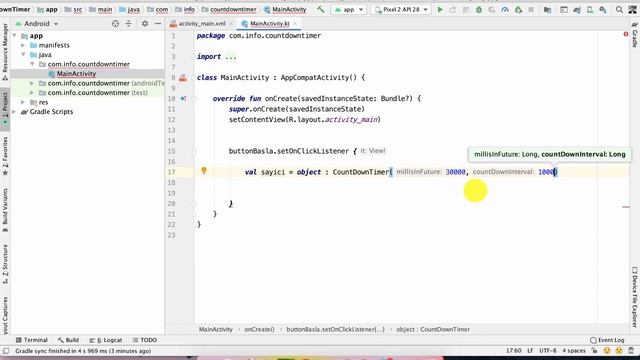Toggle tool window buttons icon at bottom-left
640x360 pixels.
6,351
